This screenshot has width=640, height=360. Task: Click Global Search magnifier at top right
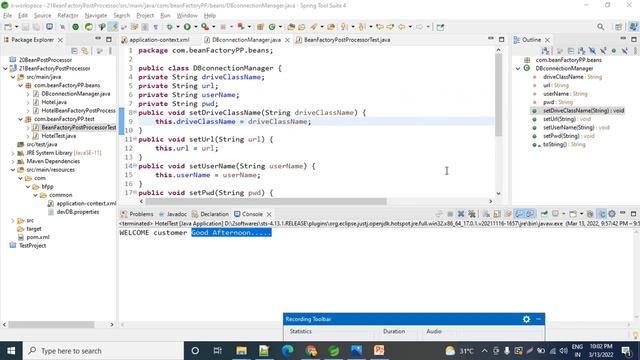[x=600, y=27]
